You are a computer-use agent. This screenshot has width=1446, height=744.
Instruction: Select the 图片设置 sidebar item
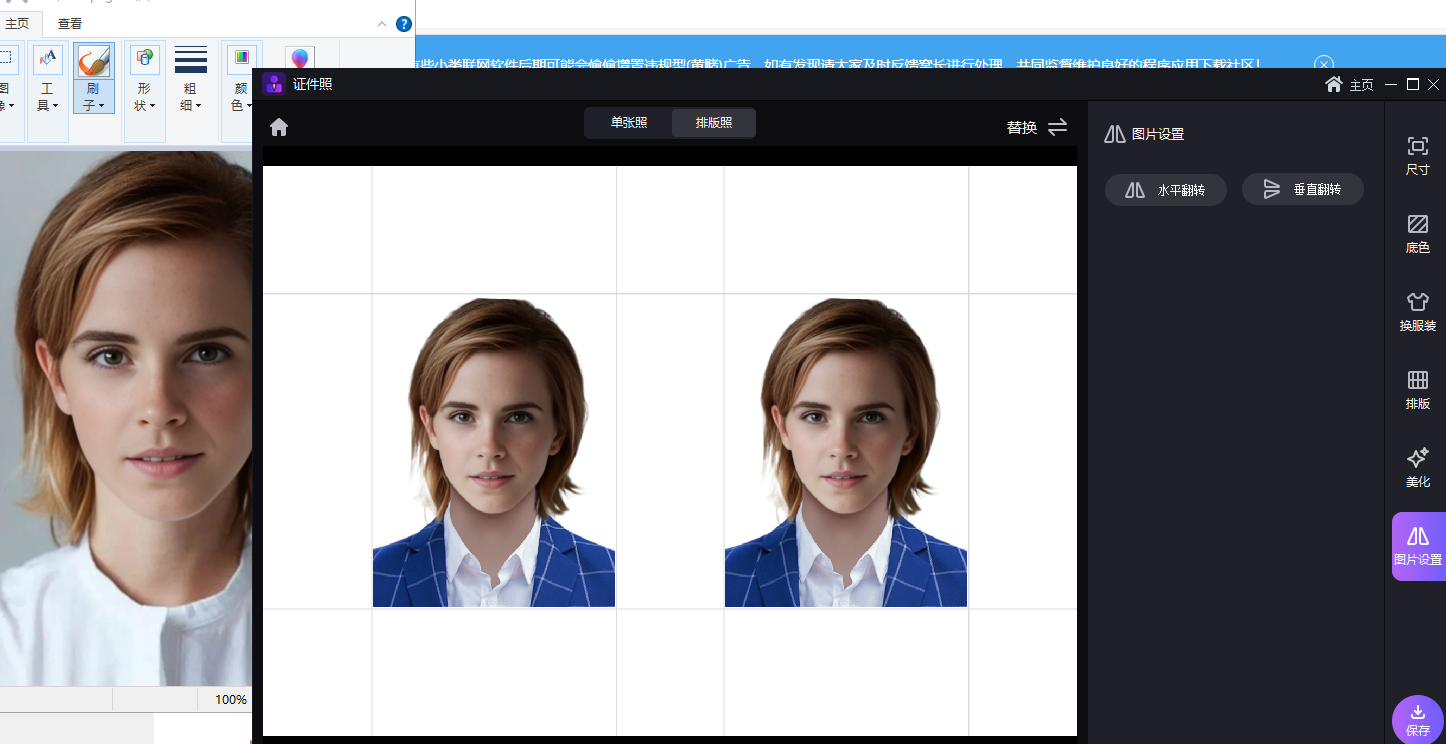pyautogui.click(x=1418, y=546)
